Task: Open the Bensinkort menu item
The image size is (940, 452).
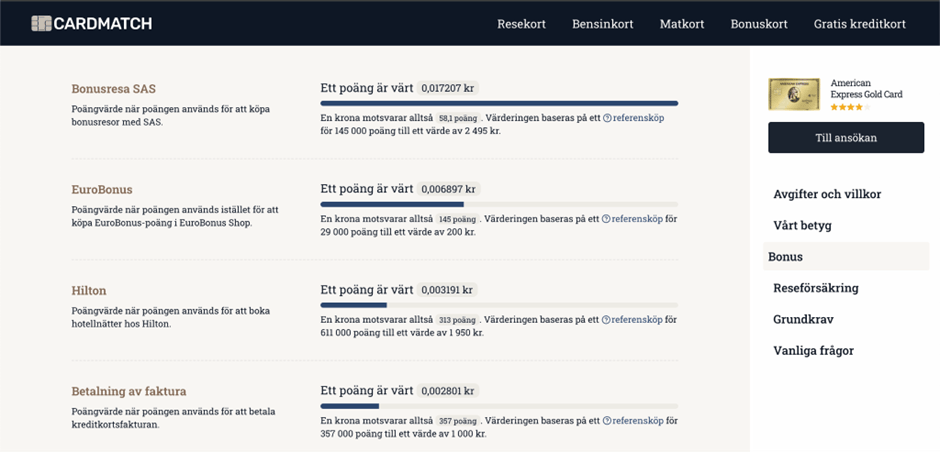Action: click(602, 24)
